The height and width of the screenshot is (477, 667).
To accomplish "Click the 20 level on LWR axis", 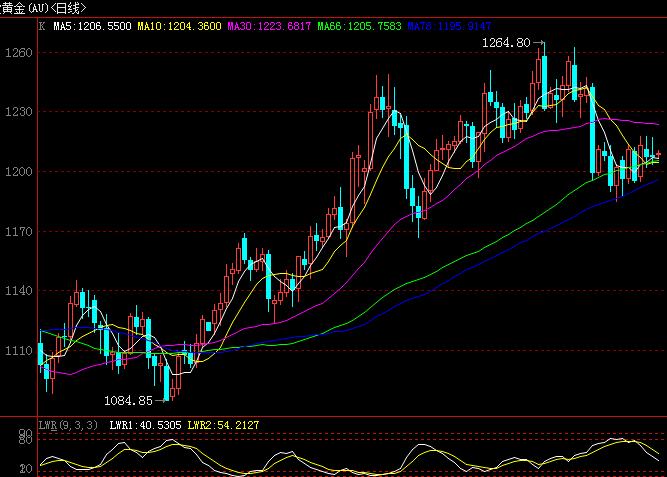I will point(25,468).
